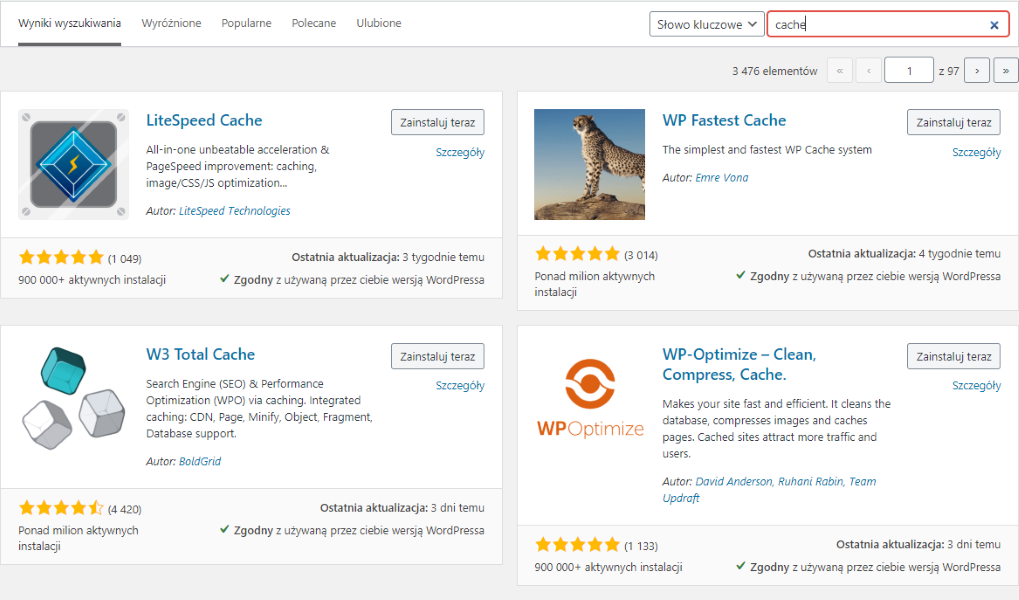Click the LiteSpeed Cache plugin icon
This screenshot has height=600, width=1019.
(x=73, y=164)
